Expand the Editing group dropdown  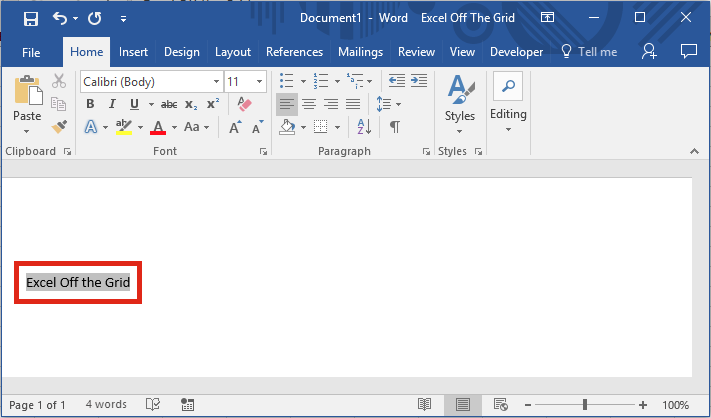coord(508,130)
